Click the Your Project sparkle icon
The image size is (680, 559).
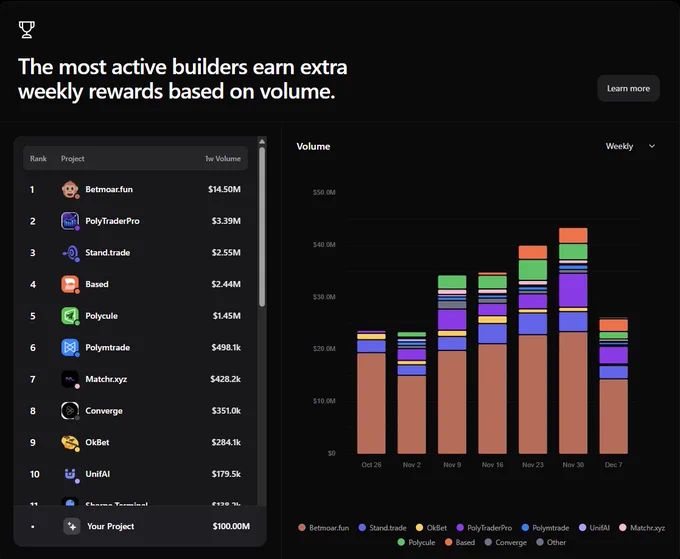[x=72, y=526]
